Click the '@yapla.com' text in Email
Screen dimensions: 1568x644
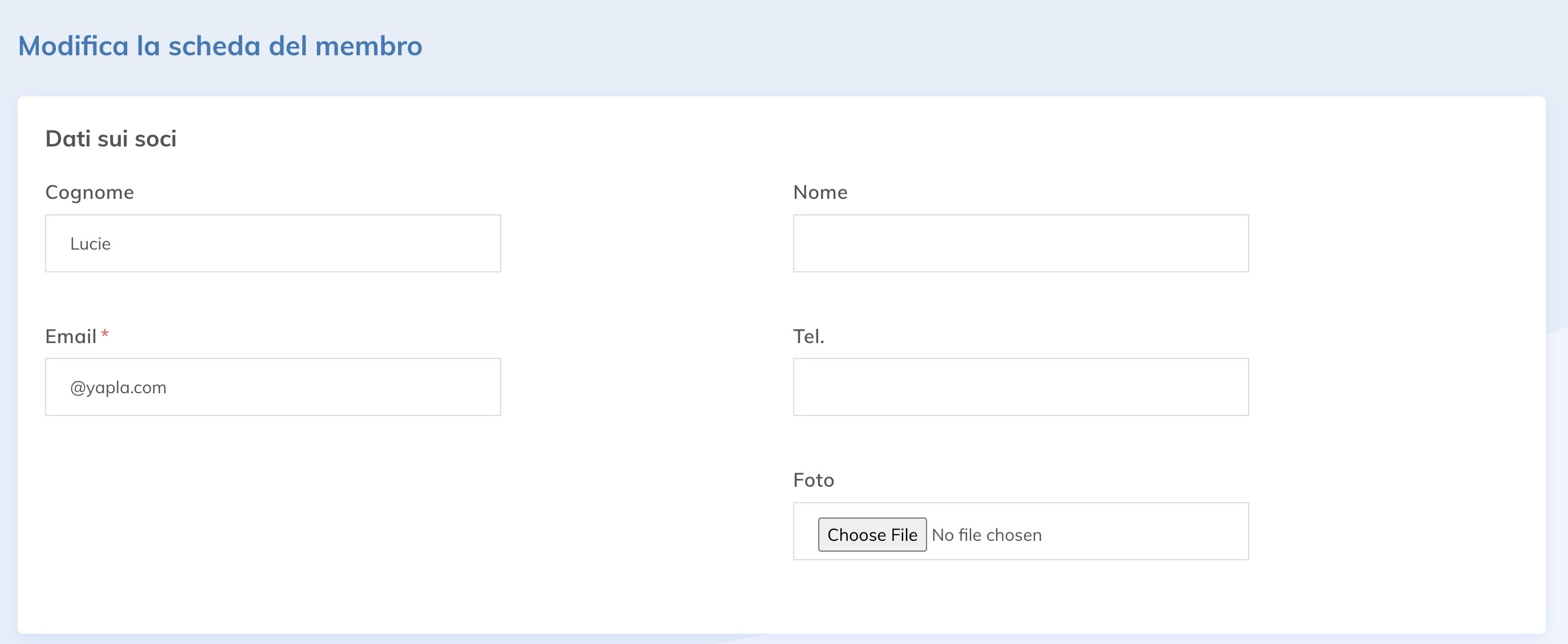[x=118, y=388]
